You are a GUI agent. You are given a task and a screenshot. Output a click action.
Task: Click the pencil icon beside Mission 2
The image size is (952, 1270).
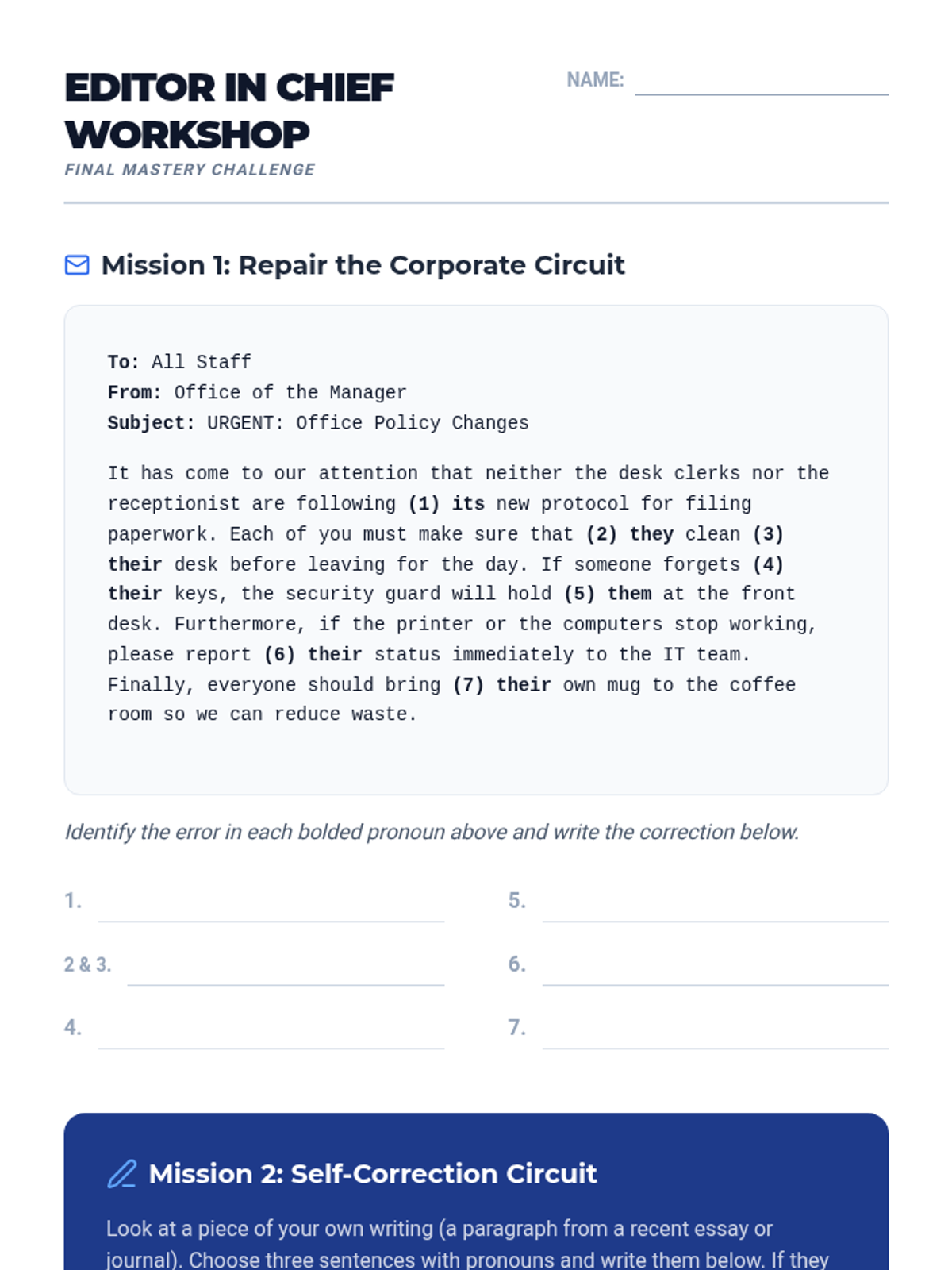click(122, 1174)
